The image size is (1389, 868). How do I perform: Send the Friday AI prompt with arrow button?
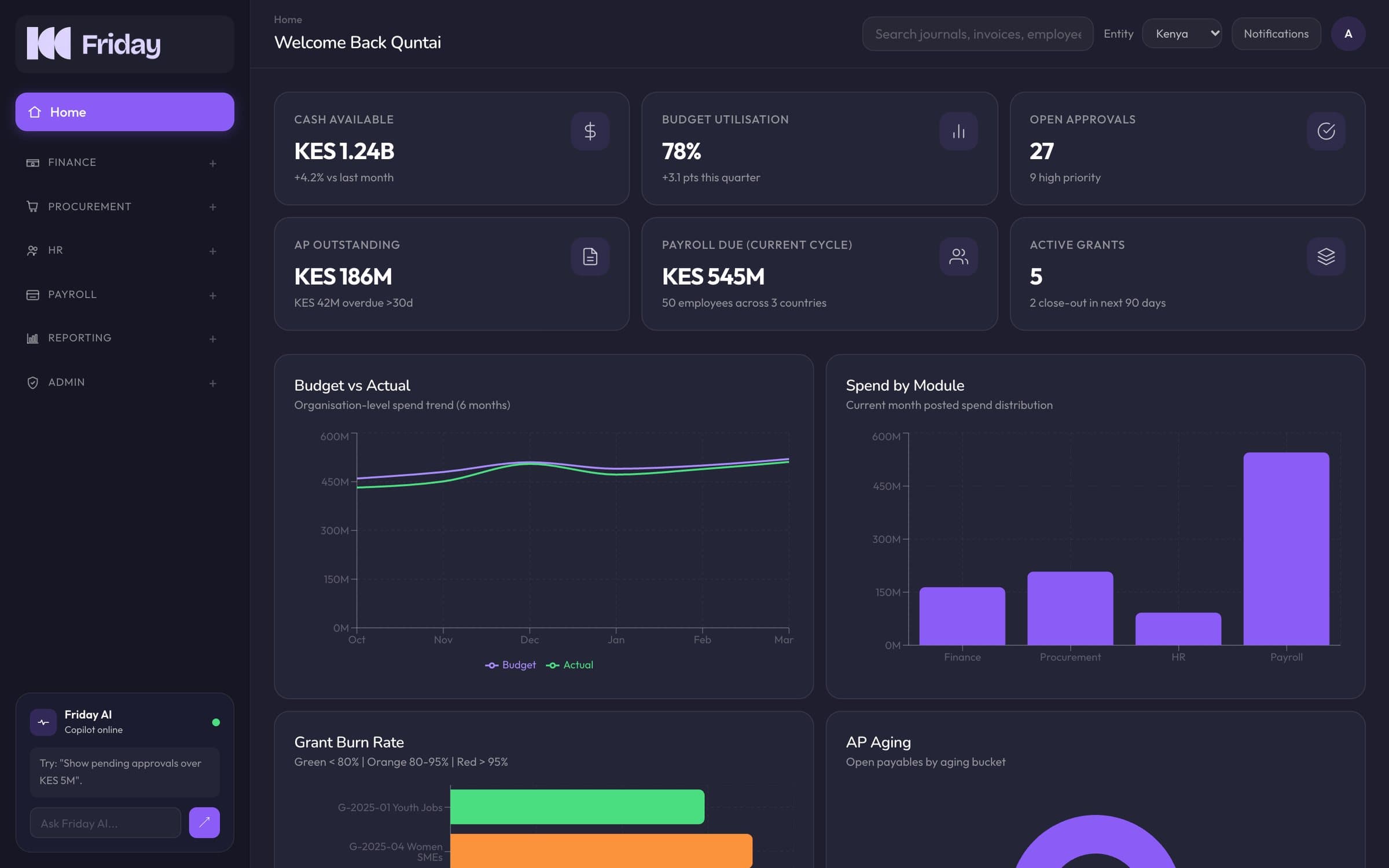click(x=204, y=822)
